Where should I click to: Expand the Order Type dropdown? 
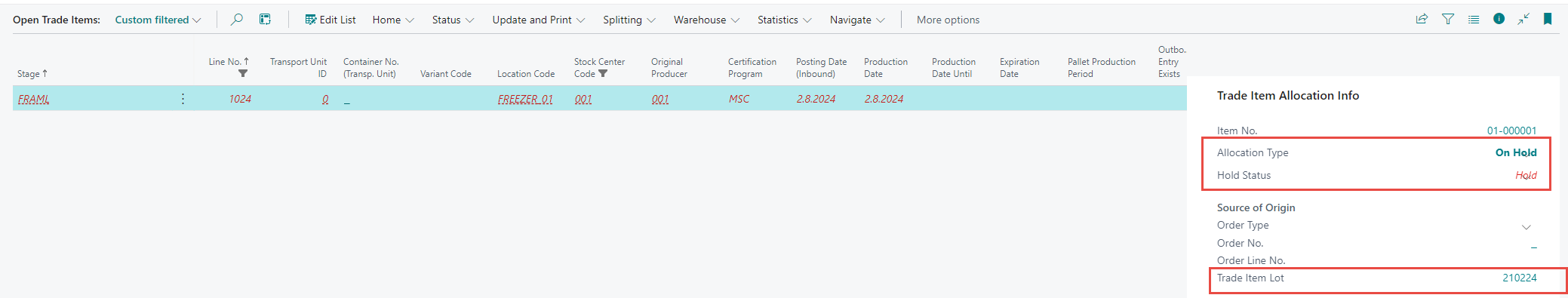point(1526,227)
